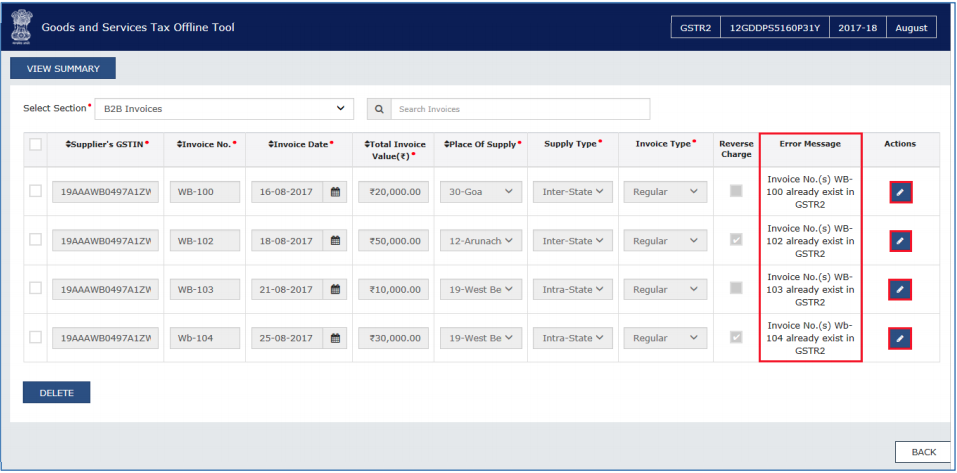
Task: Tick the select-all checkbox in table header
Action: pyautogui.click(x=35, y=144)
